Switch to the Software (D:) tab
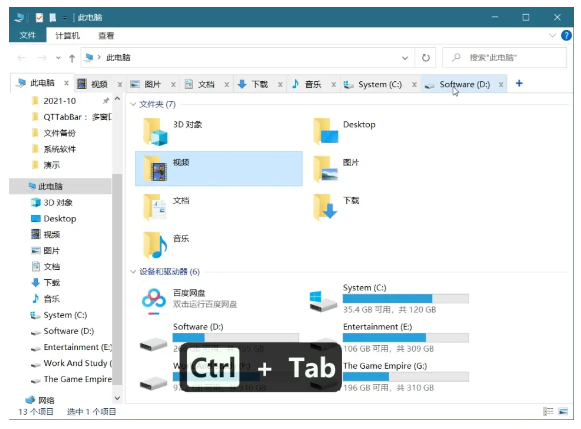 (464, 84)
